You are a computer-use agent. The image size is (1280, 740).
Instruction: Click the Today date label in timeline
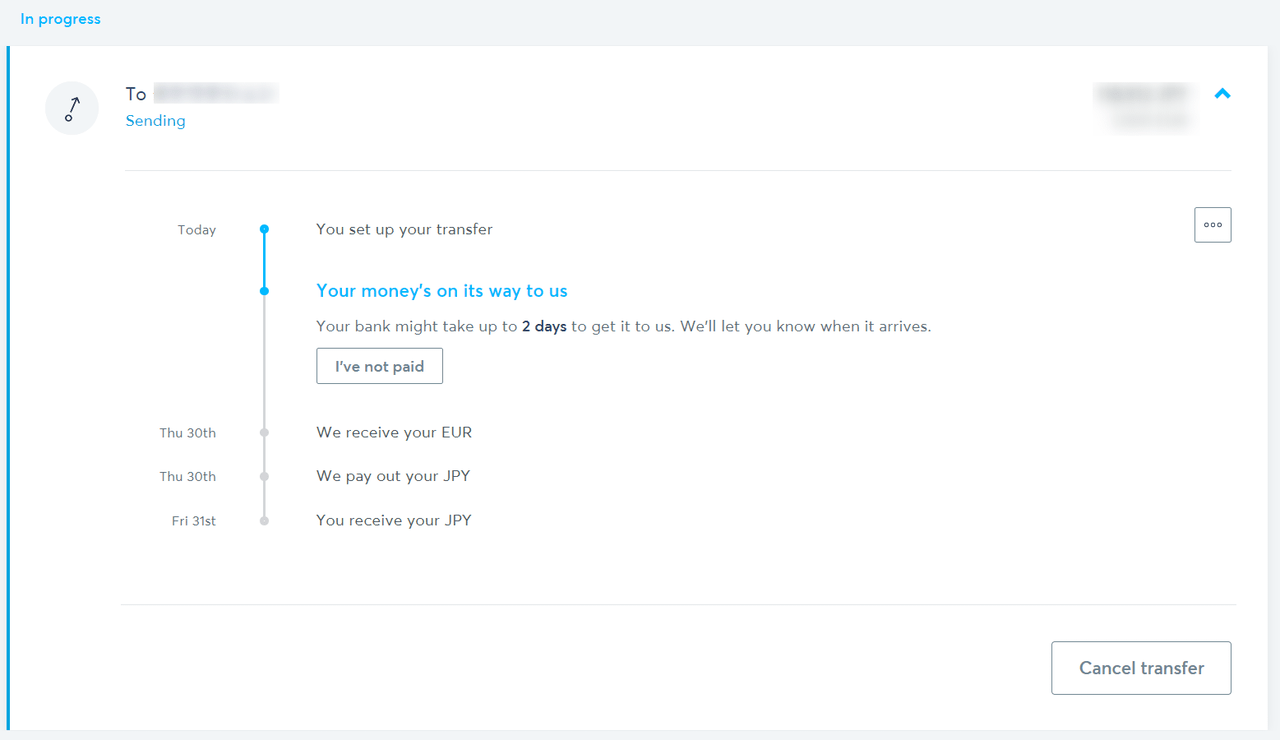[x=196, y=230]
